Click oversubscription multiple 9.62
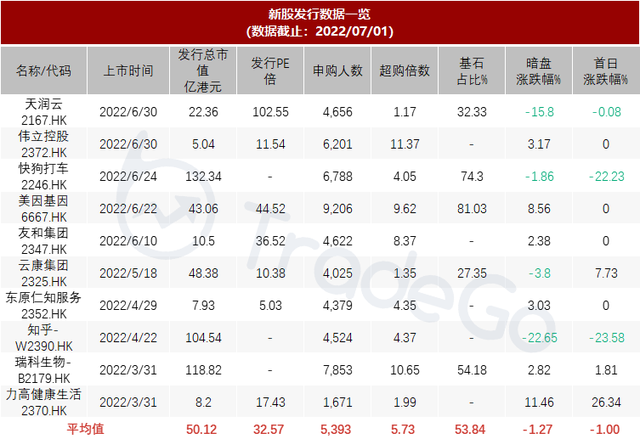The width and height of the screenshot is (640, 439). pyautogui.click(x=404, y=208)
